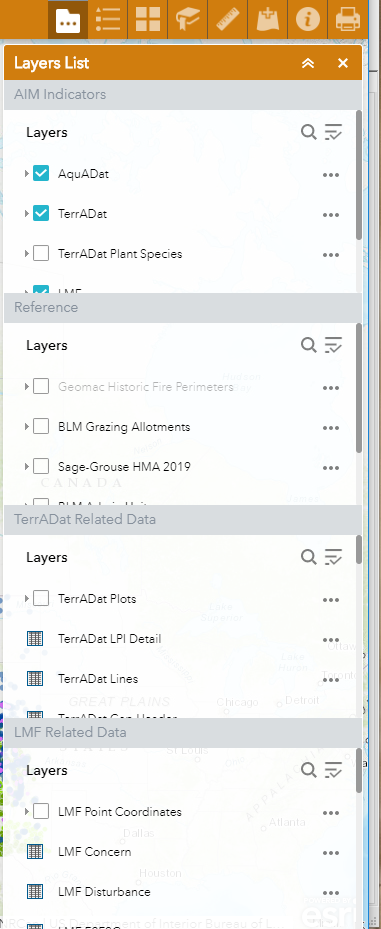Expand TerrADat Plots sublayers
Image resolution: width=381 pixels, height=929 pixels.
pos(27,598)
